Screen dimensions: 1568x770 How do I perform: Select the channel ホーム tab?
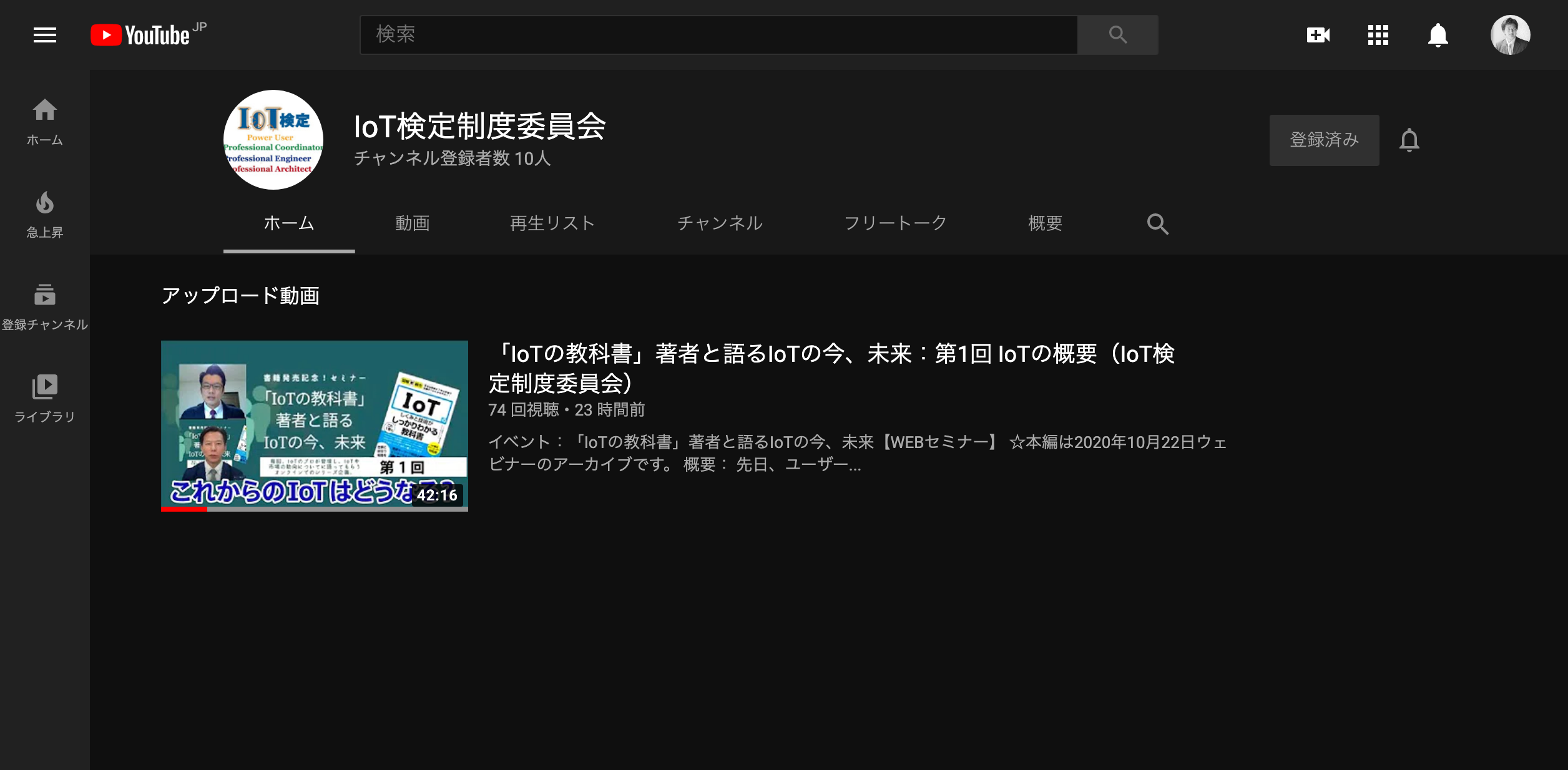point(289,223)
